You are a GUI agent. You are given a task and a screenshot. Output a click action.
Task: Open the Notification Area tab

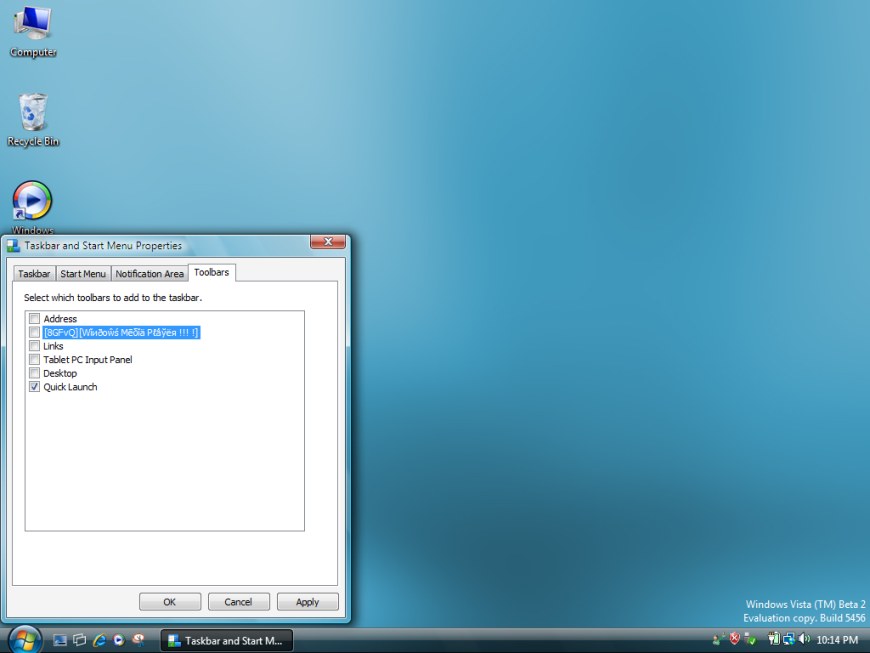pyautogui.click(x=149, y=274)
